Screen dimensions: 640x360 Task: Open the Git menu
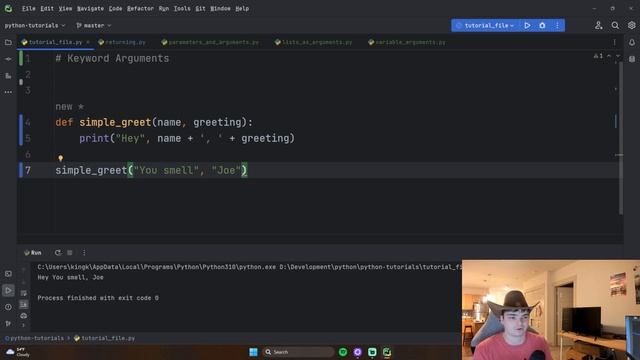tap(200, 8)
